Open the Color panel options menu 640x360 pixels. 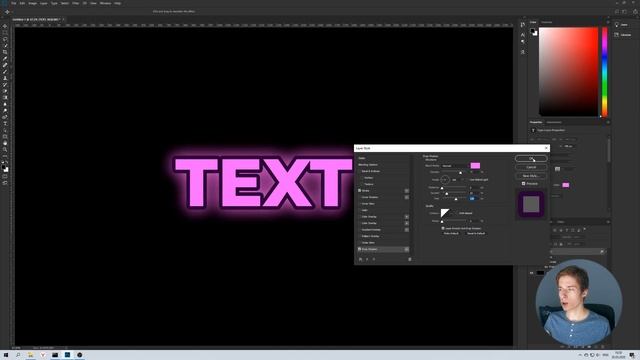click(608, 22)
